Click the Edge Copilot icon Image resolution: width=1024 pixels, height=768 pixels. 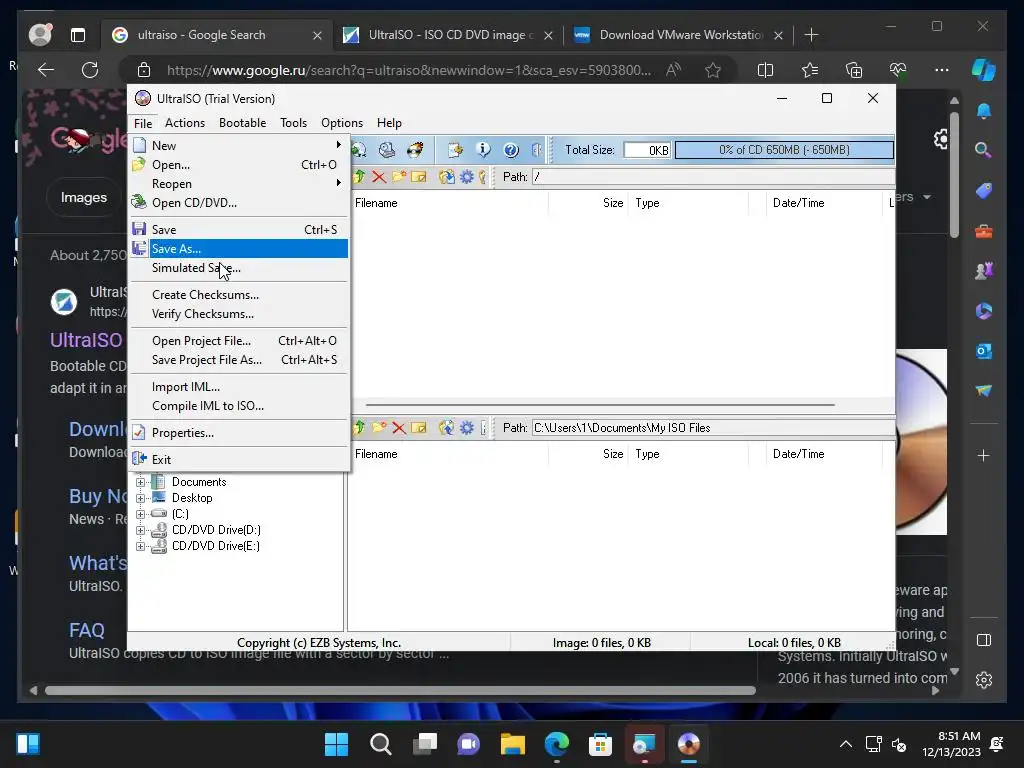coord(984,70)
